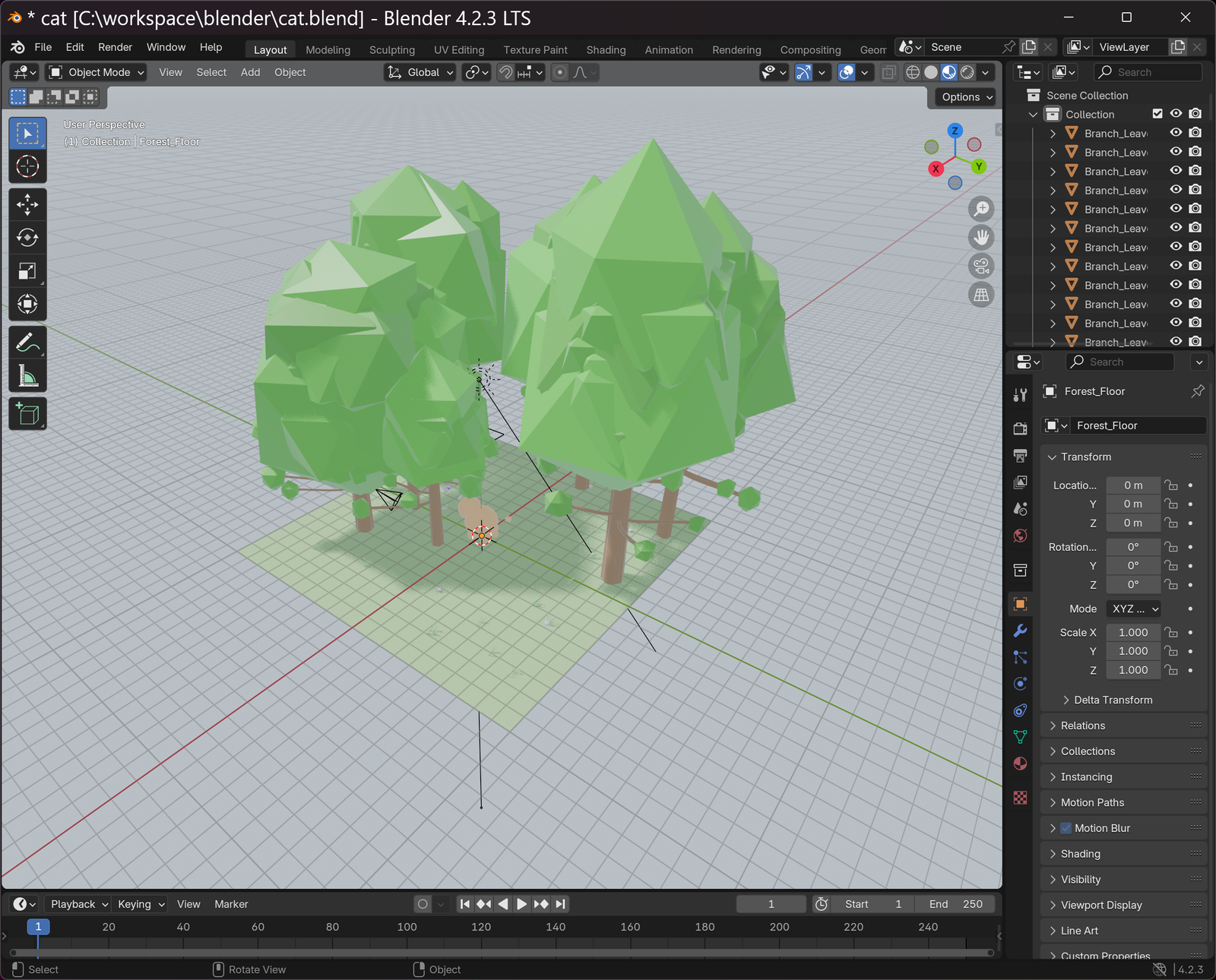The width and height of the screenshot is (1216, 980).
Task: Switch to the Shading workspace tab
Action: [606, 49]
